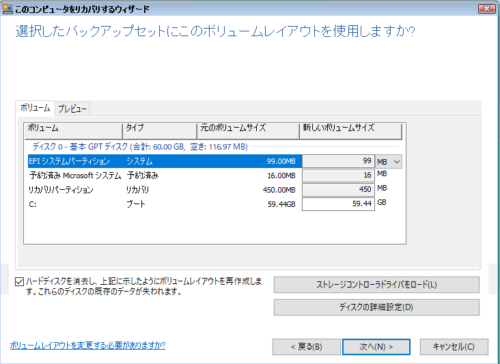Open the ボリュームレイアウトを変更する必要がありますか? link
500x364 pixels.
(x=88, y=345)
